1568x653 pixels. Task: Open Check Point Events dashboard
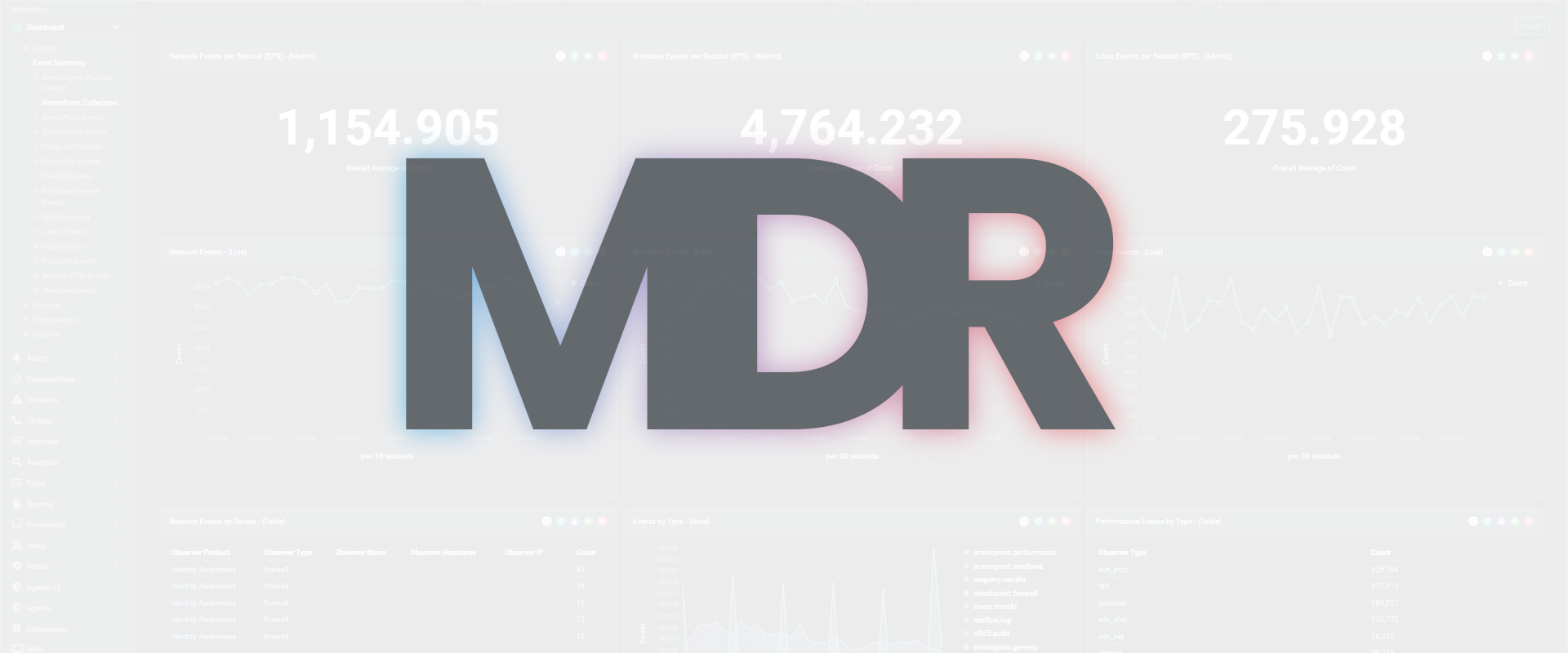tap(74, 132)
